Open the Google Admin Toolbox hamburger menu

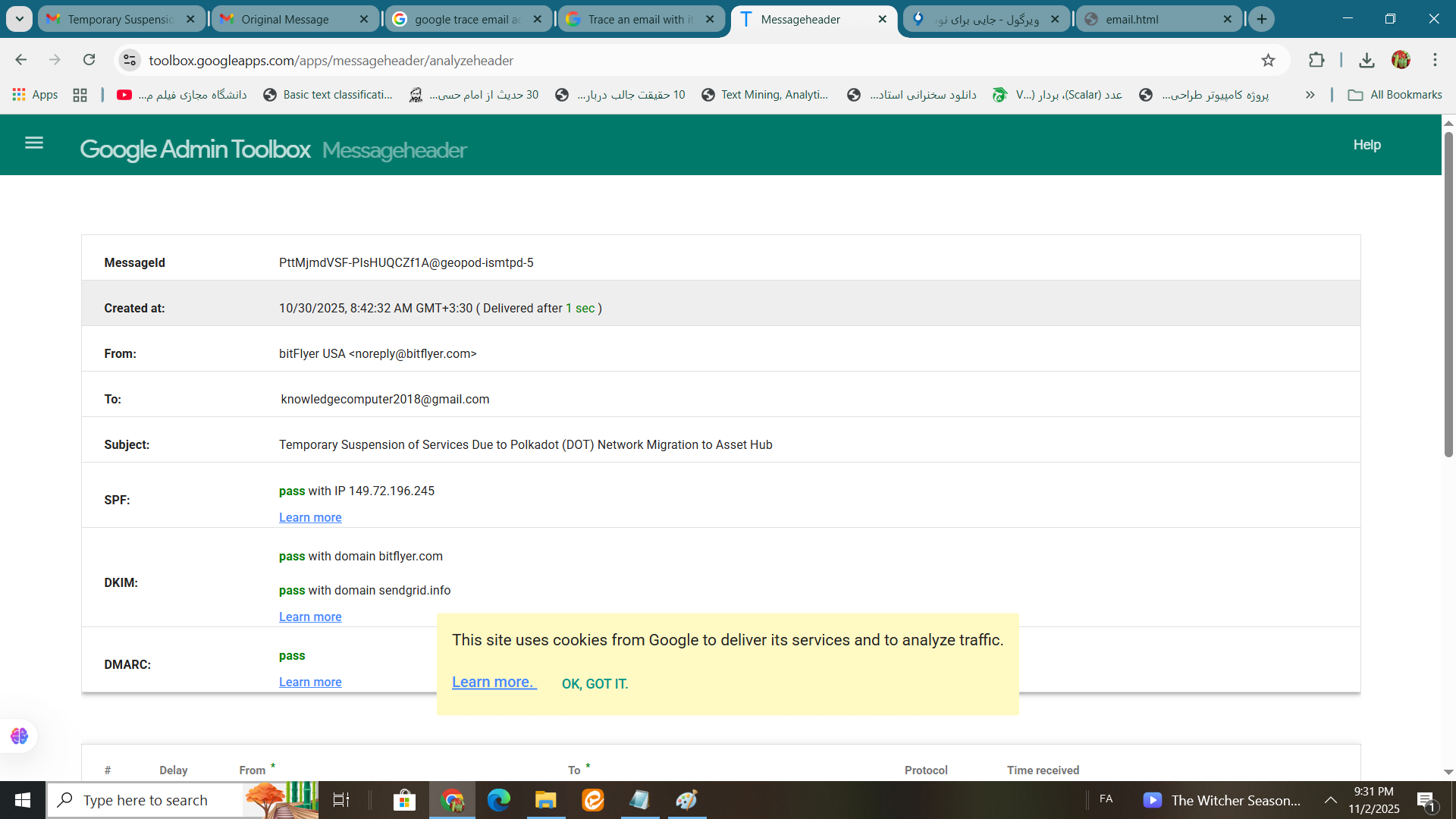point(34,143)
